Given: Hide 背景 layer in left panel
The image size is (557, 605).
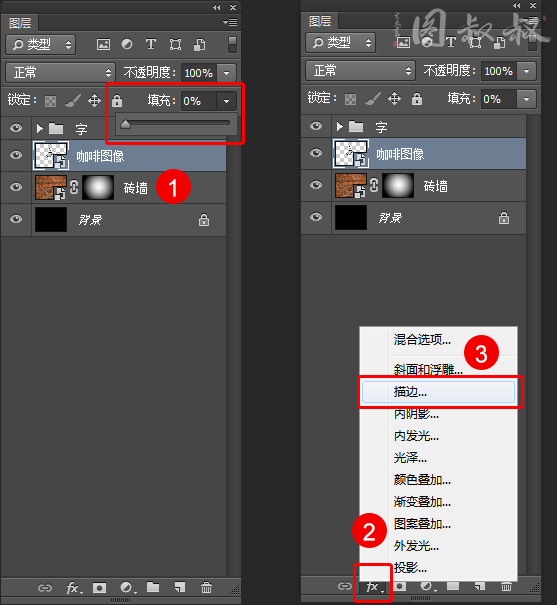Looking at the screenshot, I should [x=16, y=219].
